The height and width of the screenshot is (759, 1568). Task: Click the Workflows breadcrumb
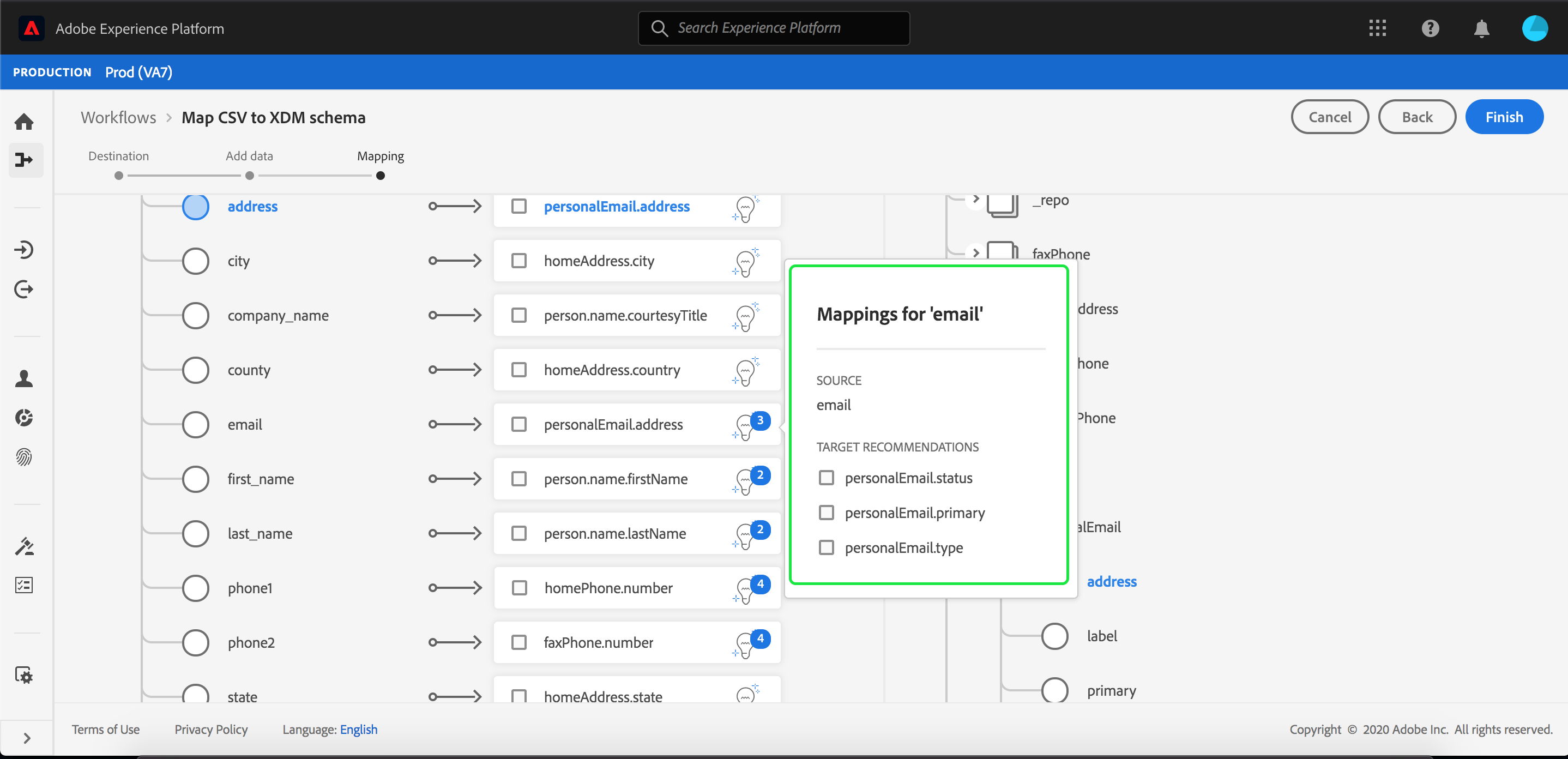tap(118, 117)
